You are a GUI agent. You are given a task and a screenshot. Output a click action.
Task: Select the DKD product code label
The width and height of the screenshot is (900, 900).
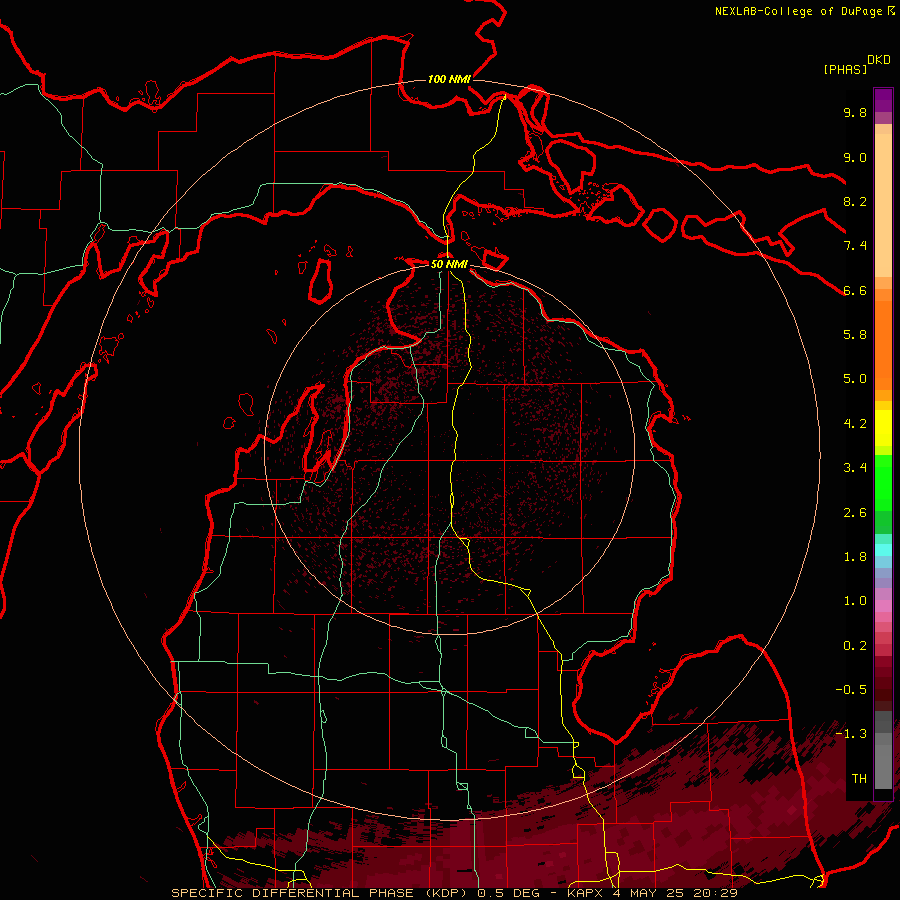[879, 60]
